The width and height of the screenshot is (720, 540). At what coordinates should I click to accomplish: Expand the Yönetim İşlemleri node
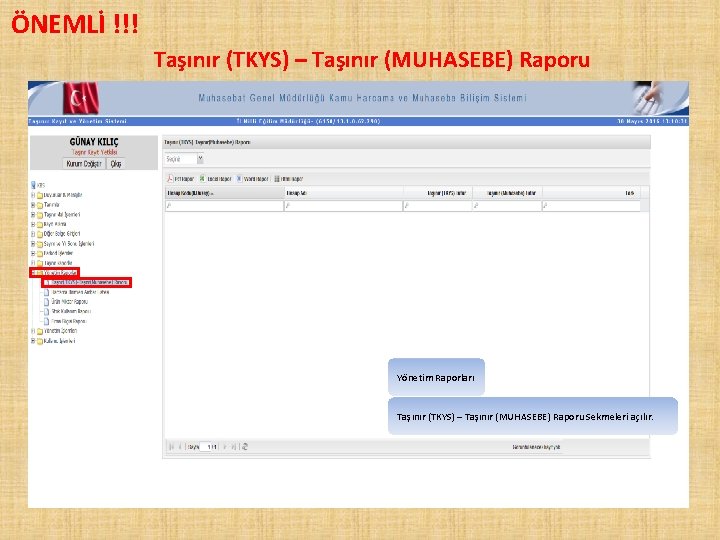click(x=33, y=331)
